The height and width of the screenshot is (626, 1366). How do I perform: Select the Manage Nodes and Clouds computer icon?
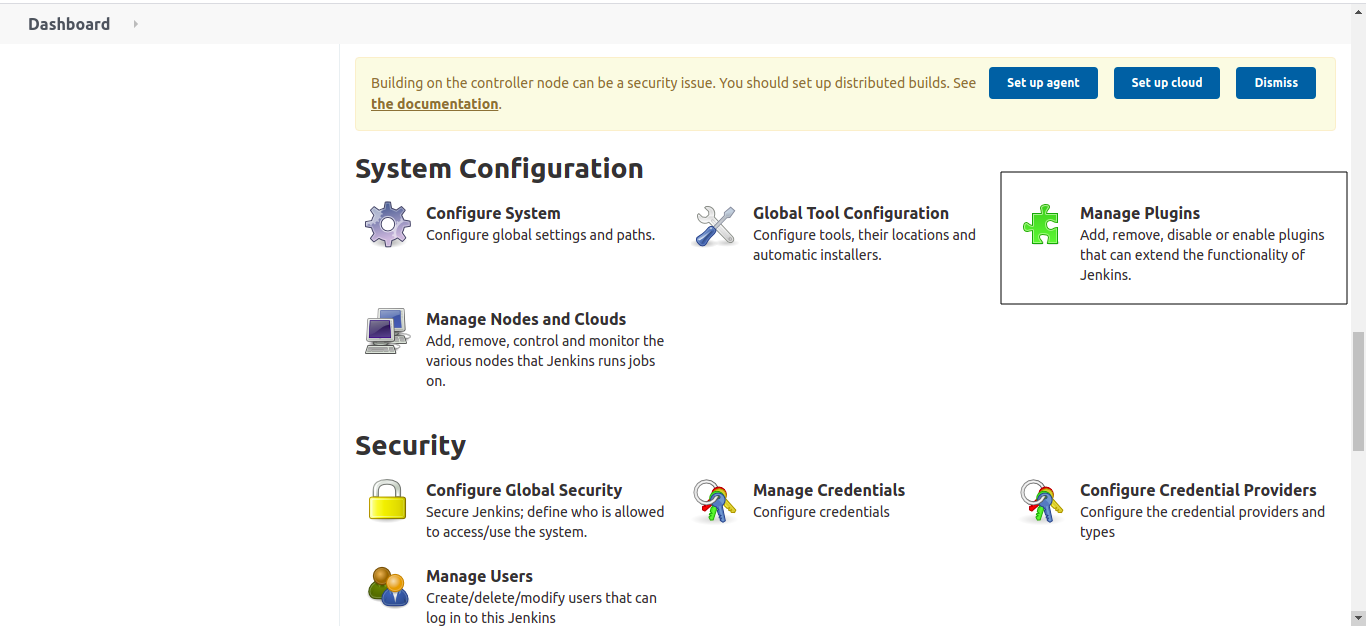pyautogui.click(x=388, y=331)
